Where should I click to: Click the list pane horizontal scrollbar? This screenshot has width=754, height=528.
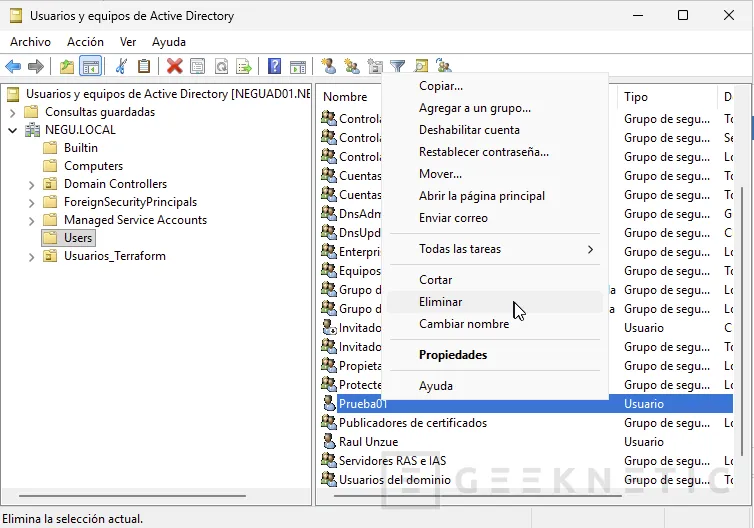(478, 495)
